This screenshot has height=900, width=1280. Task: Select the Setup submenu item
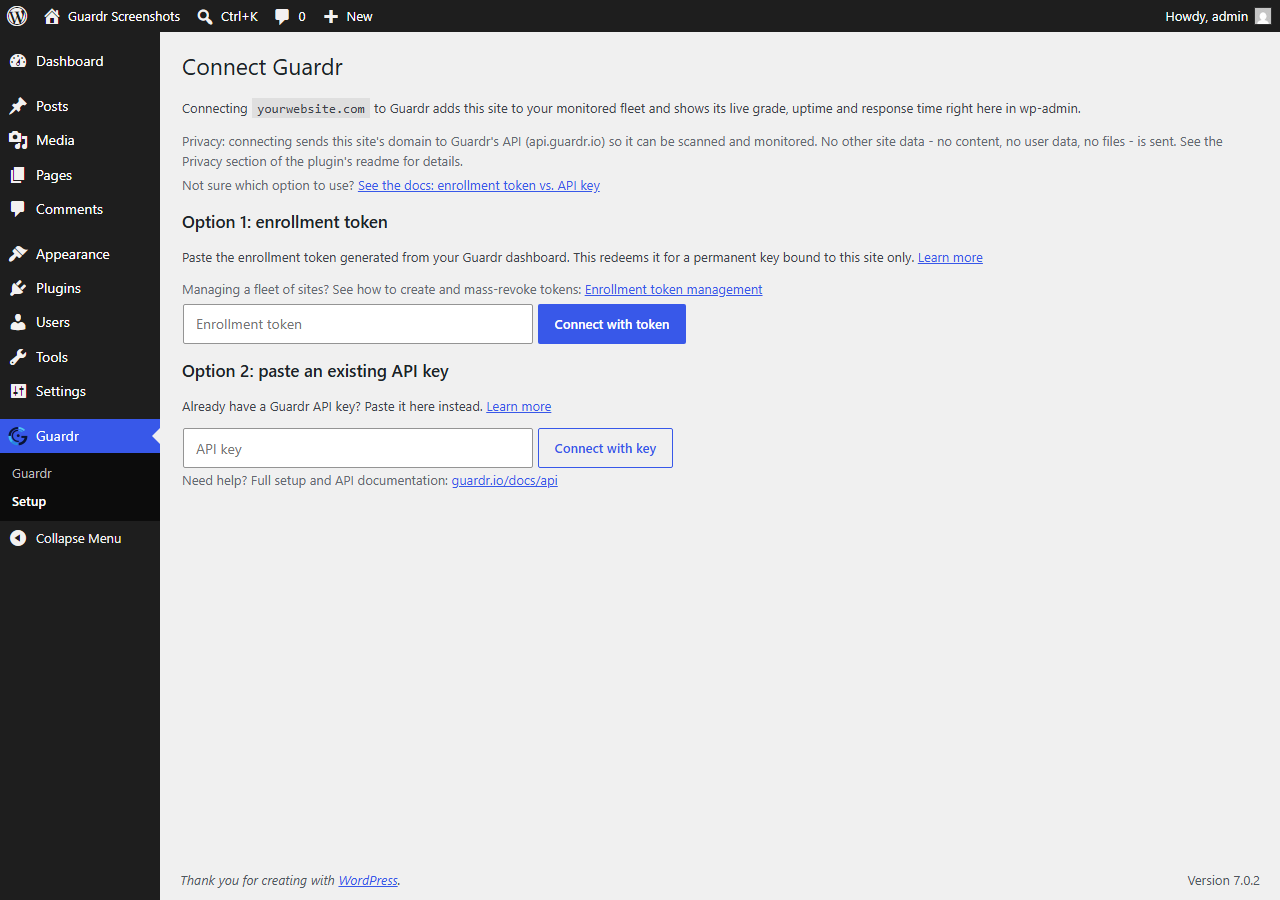(29, 501)
